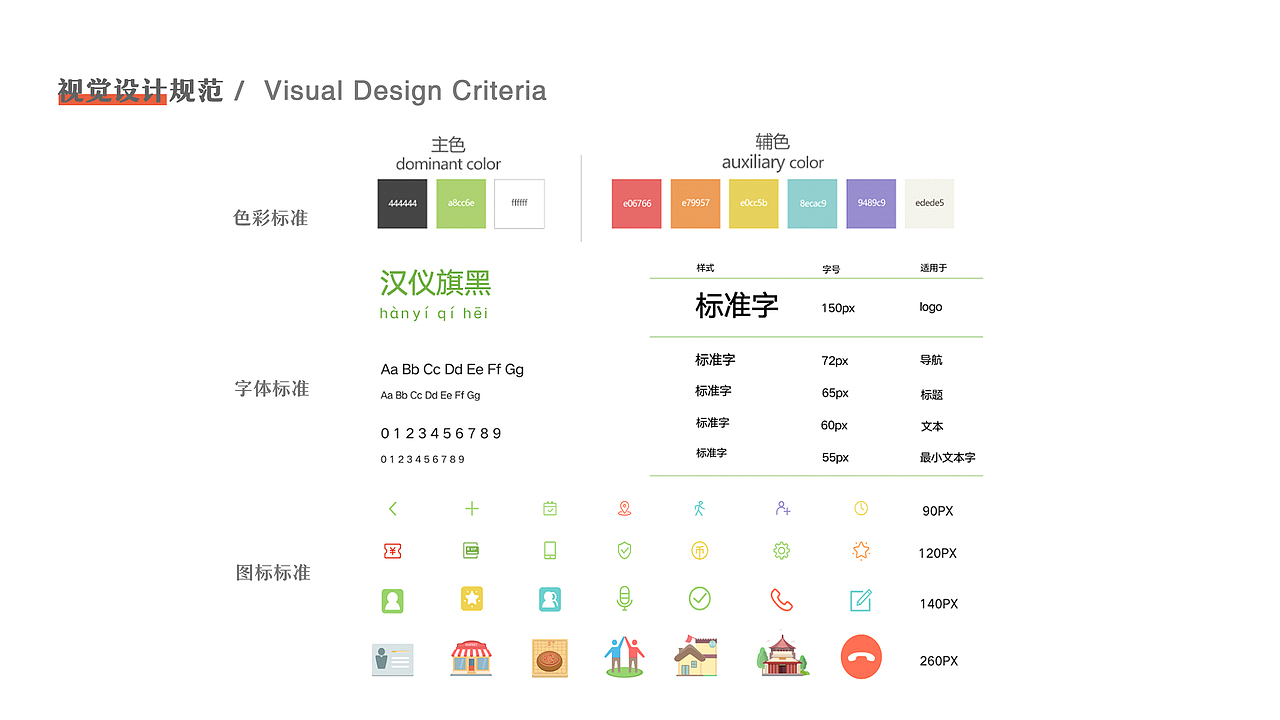Click the red telephone handset outline icon

coord(782,600)
